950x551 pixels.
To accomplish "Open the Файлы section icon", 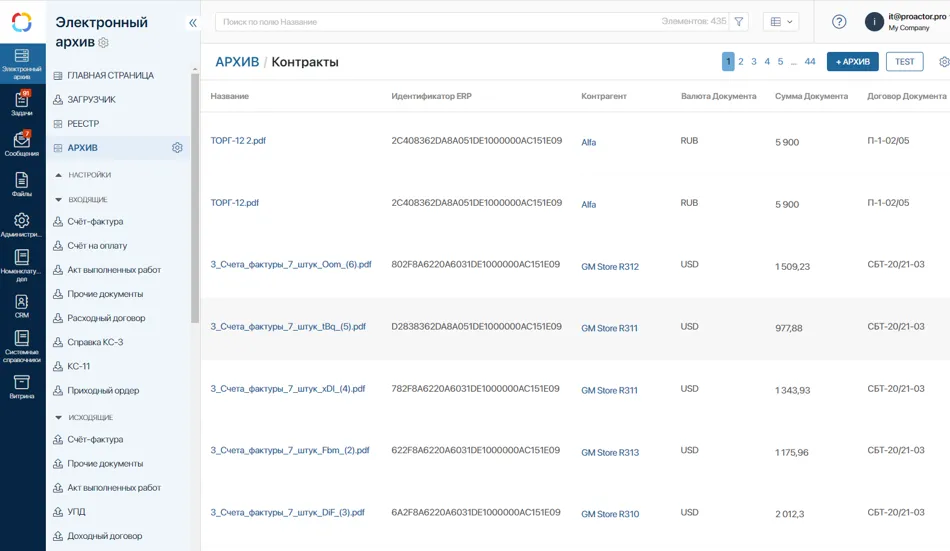I will point(22,185).
